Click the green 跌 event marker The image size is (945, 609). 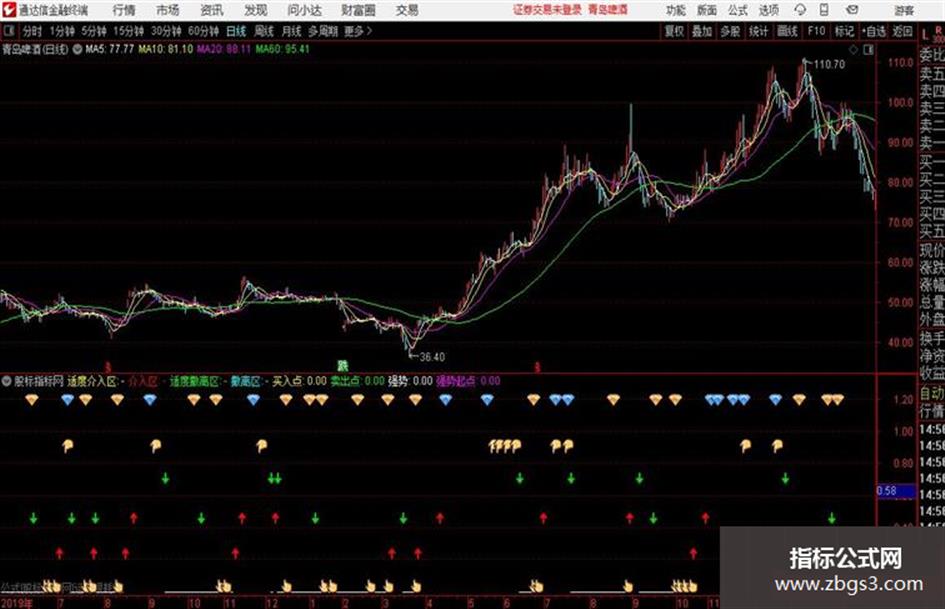tap(342, 366)
